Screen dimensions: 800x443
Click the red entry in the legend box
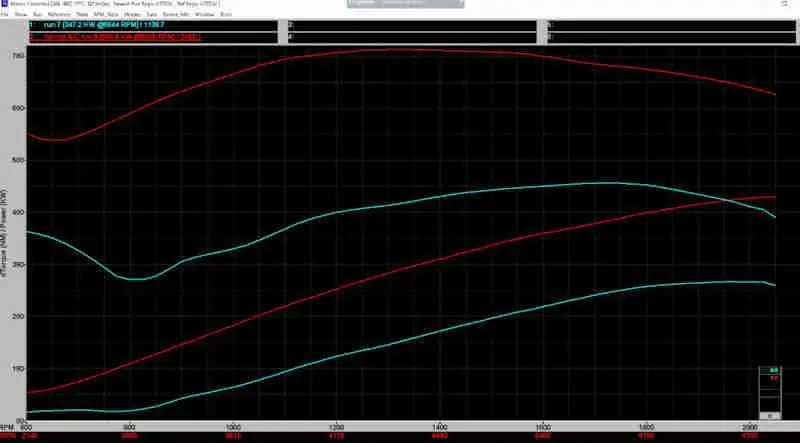pos(774,378)
